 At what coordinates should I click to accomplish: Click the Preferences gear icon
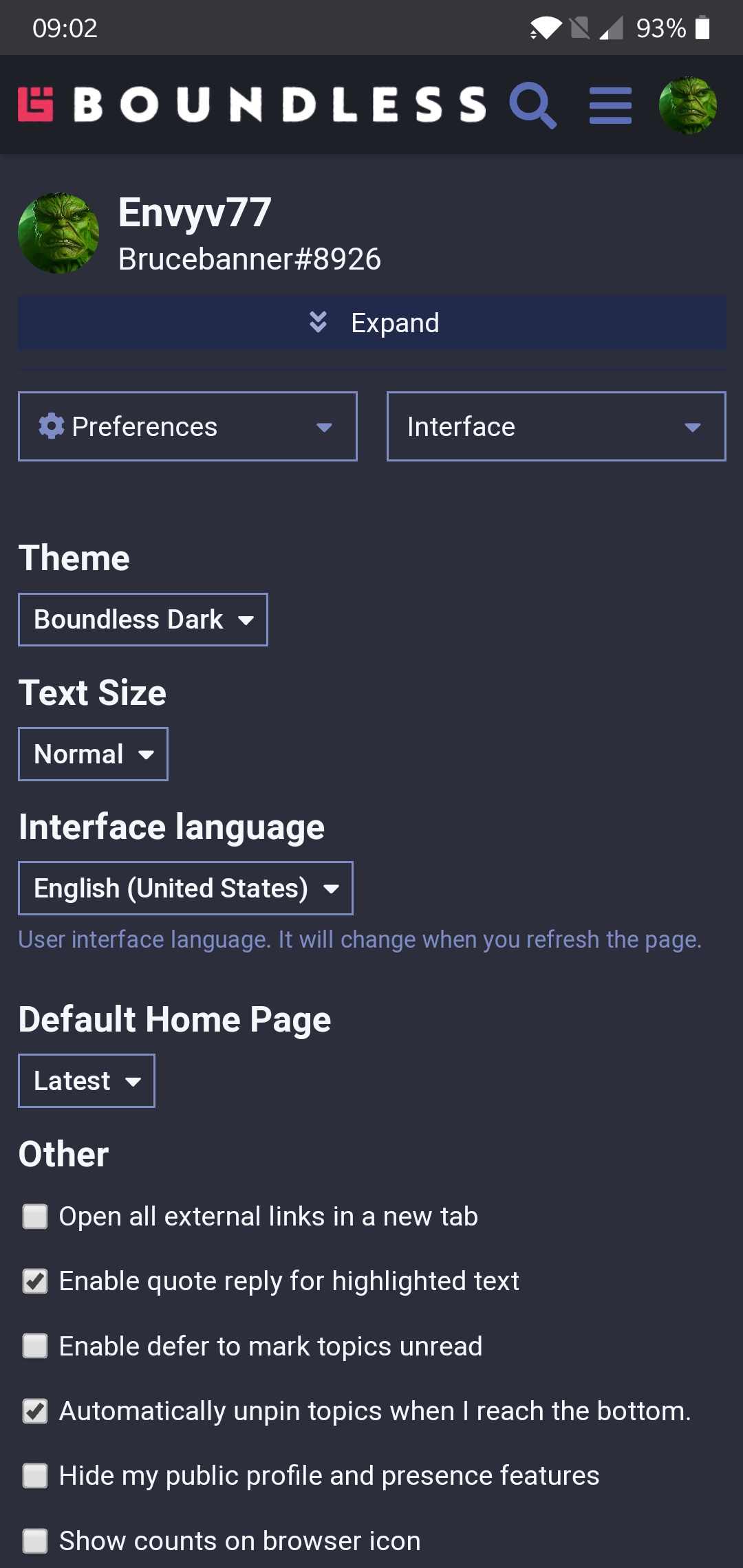click(52, 426)
